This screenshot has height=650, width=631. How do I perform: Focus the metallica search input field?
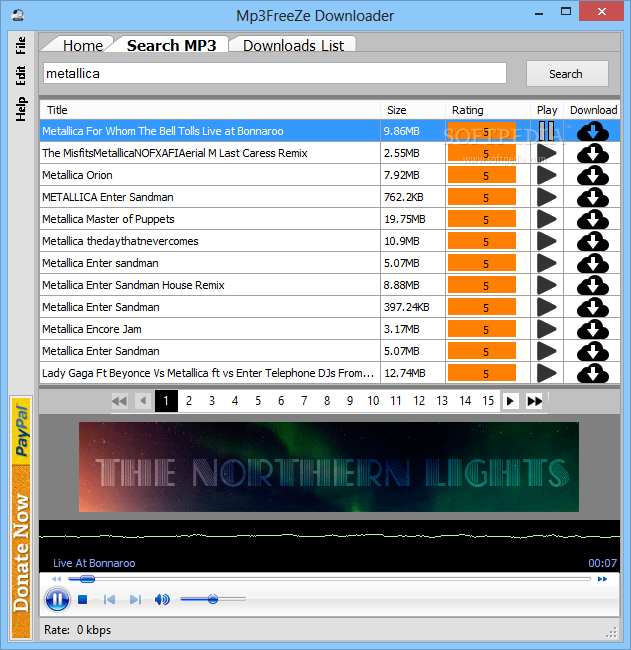tap(275, 73)
